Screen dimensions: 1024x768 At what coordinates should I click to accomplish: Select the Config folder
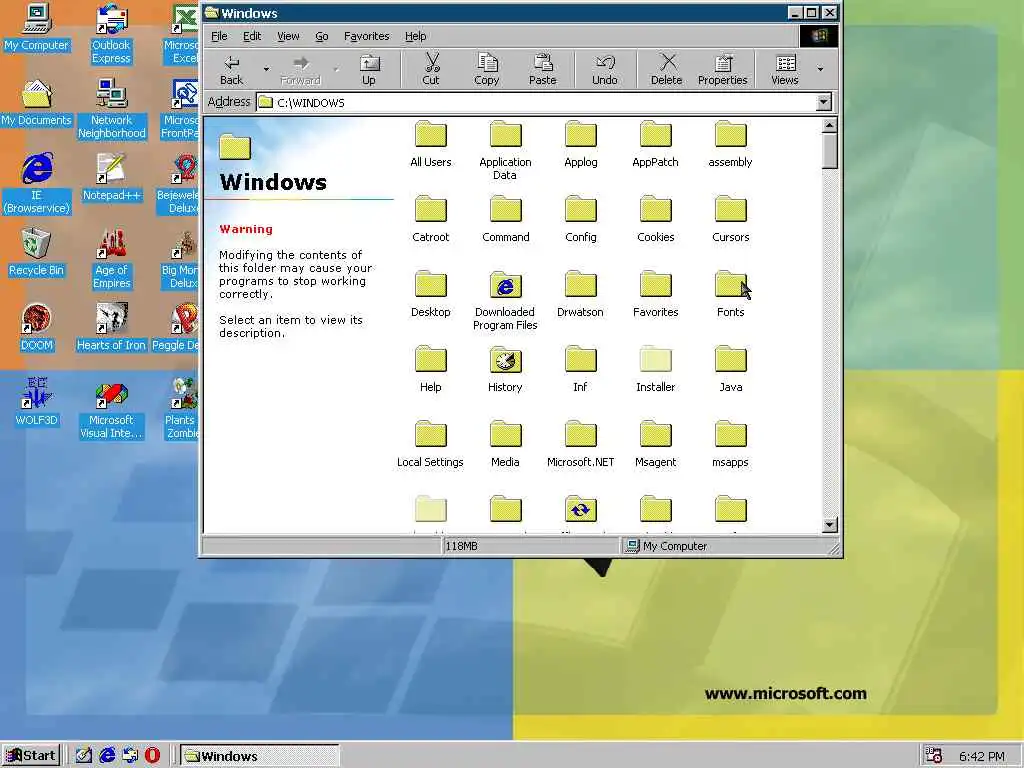(581, 219)
